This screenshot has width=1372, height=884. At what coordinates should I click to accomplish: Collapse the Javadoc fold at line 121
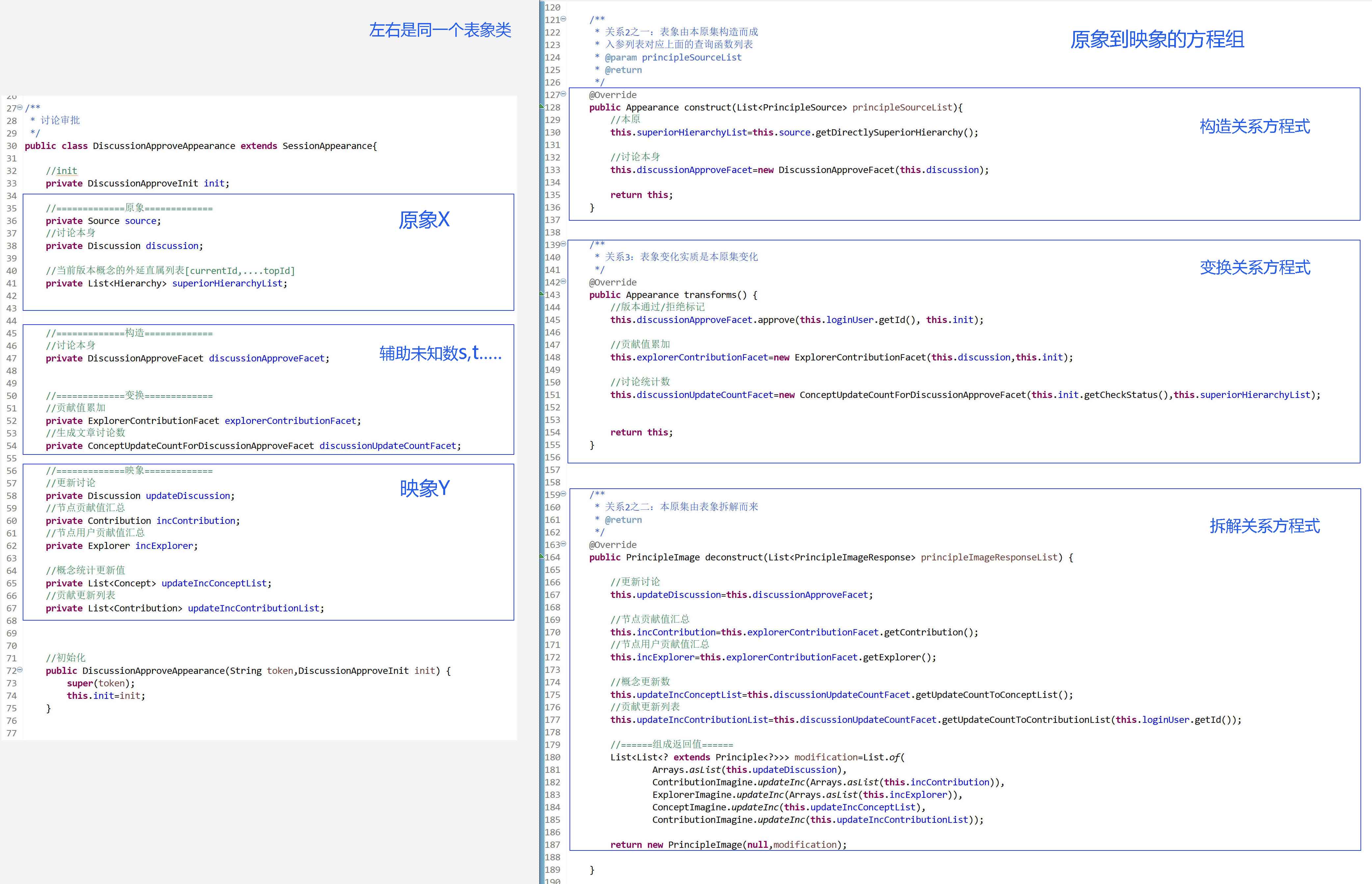point(563,19)
